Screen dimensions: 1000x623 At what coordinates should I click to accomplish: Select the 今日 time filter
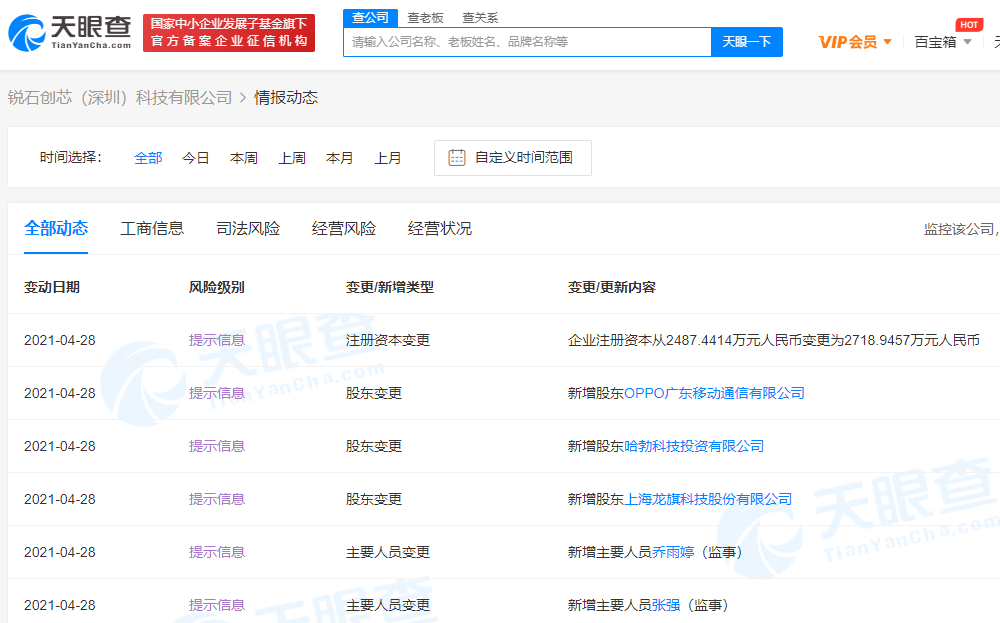(x=196, y=158)
